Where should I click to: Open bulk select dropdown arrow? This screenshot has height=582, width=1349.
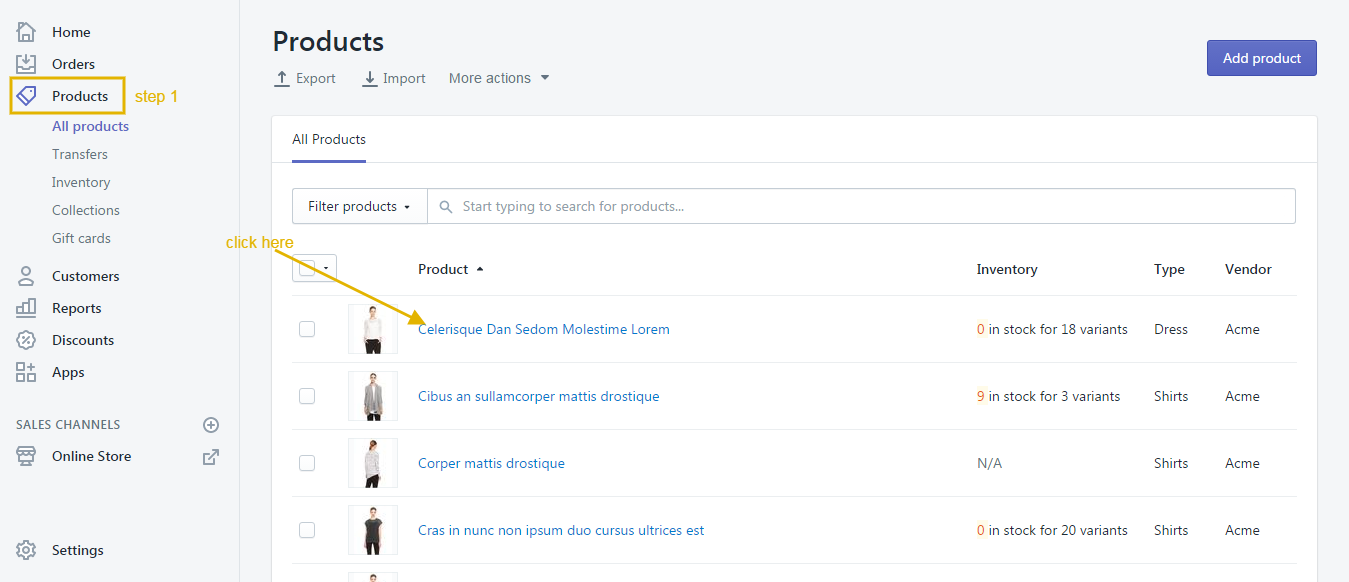tap(326, 269)
